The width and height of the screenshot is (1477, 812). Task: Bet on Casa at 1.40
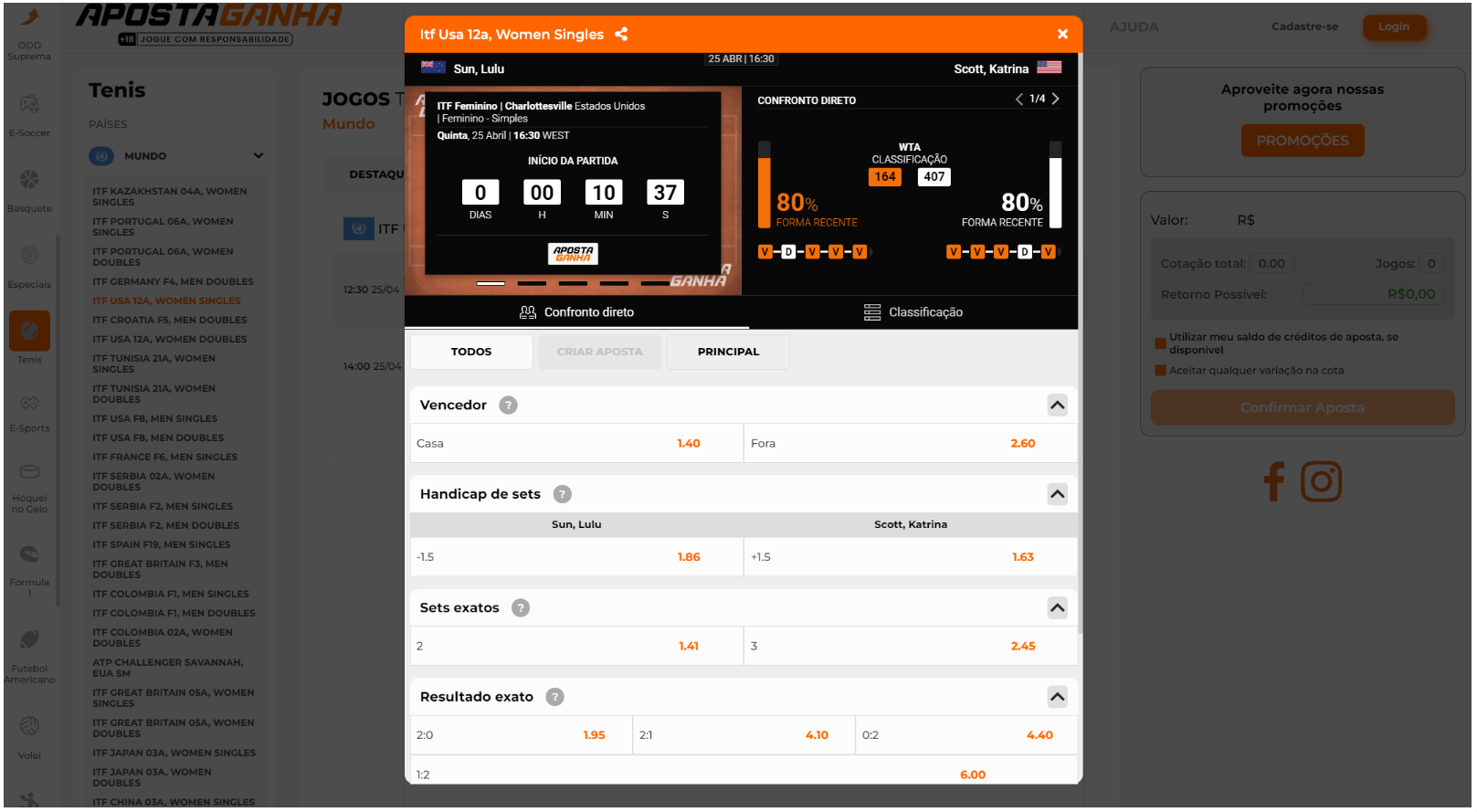576,444
